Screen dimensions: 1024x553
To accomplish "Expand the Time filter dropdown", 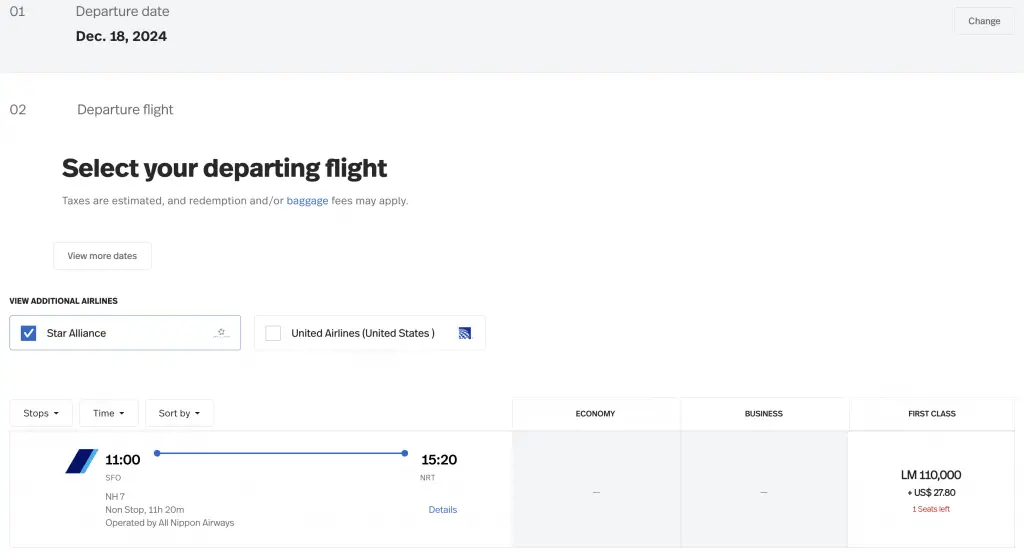I will 108,413.
